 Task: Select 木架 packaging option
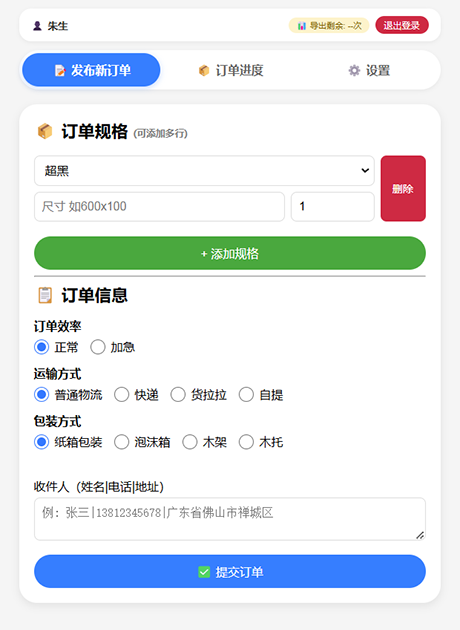pyautogui.click(x=190, y=442)
